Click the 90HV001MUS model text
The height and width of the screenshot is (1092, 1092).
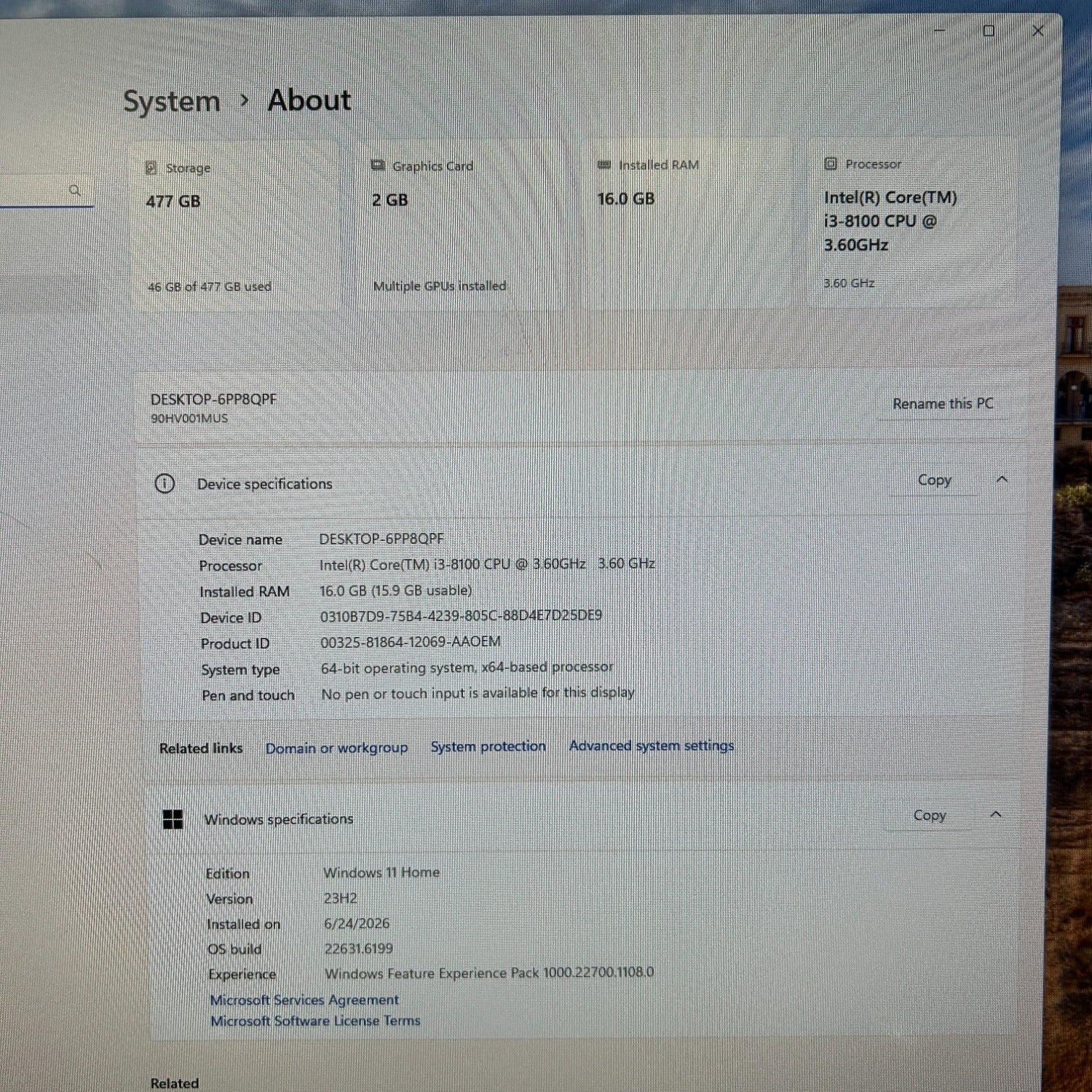tap(189, 419)
